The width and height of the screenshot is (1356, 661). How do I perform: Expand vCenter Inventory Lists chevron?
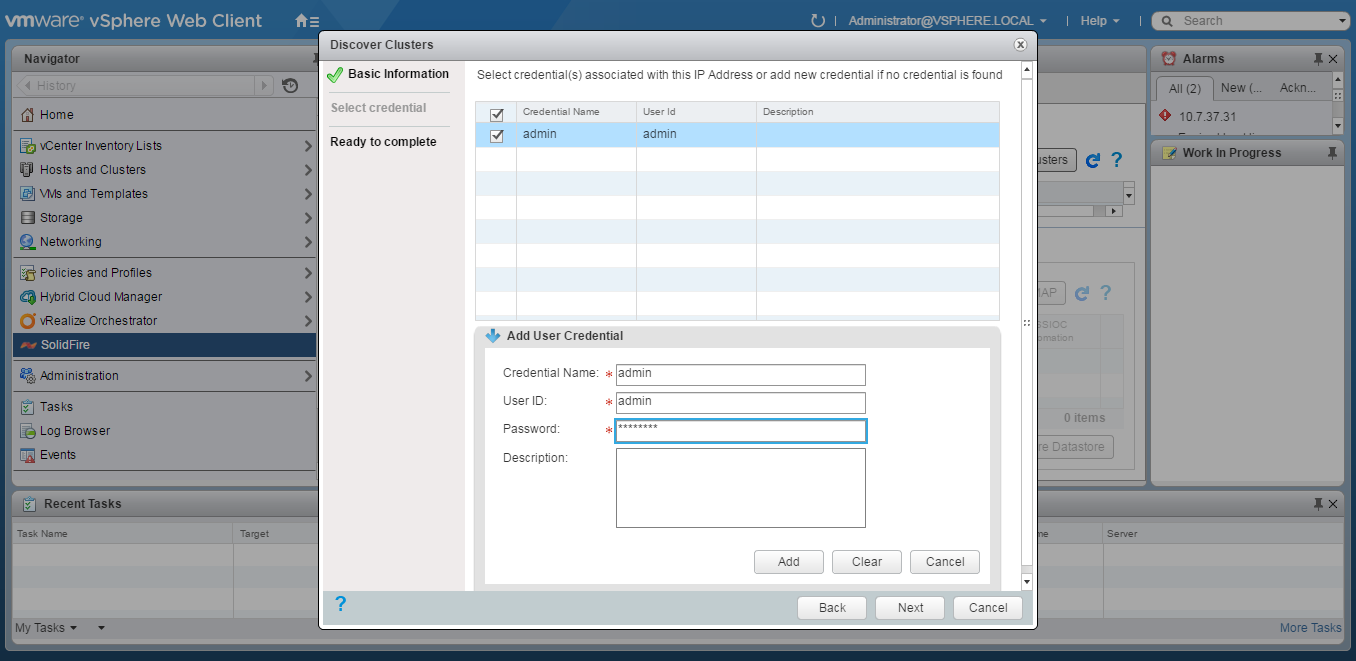308,146
